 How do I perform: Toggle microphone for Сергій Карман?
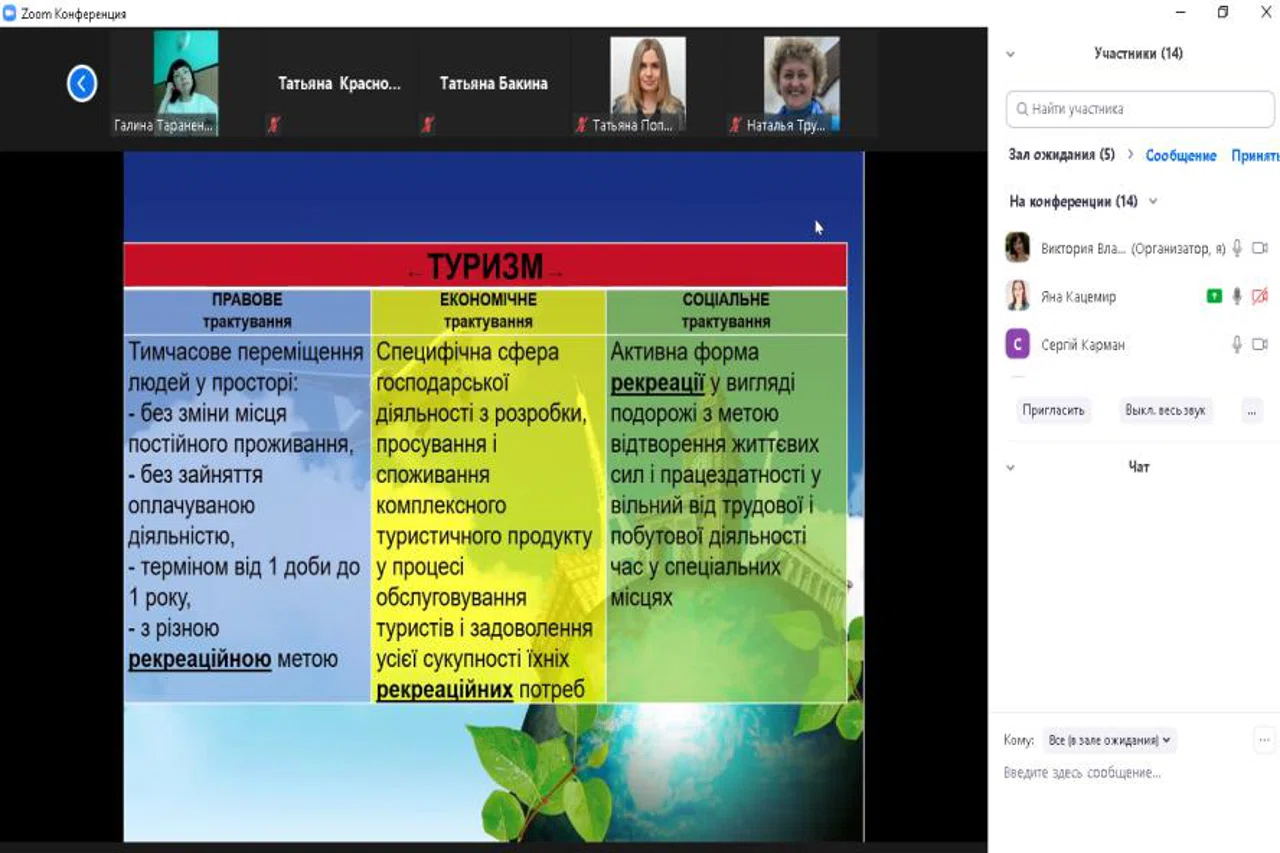1237,344
